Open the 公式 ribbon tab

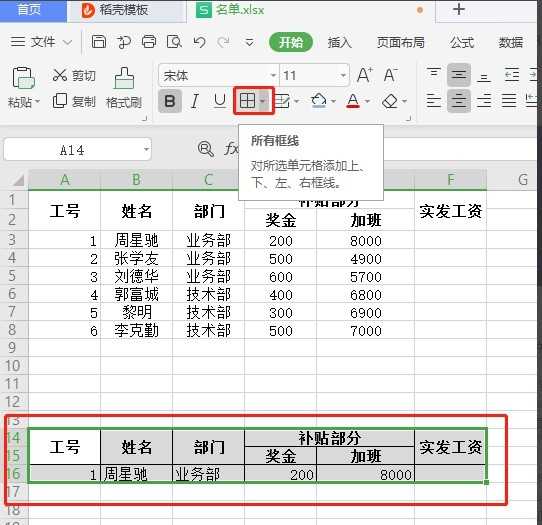[x=462, y=42]
